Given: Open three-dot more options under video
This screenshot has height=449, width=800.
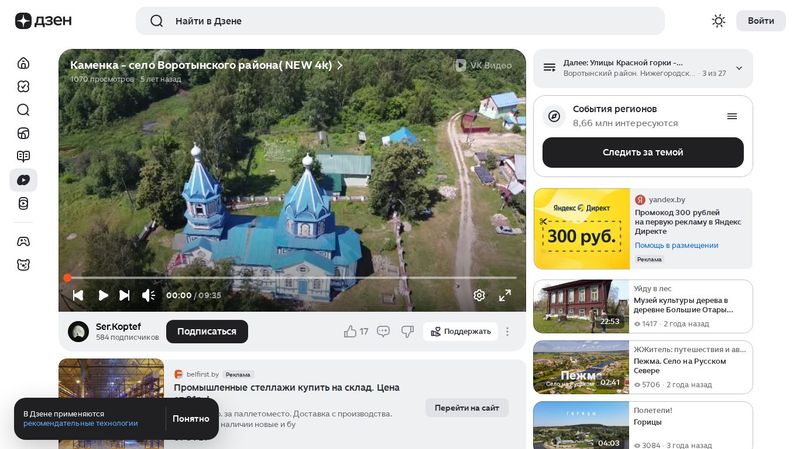Looking at the screenshot, I should [x=507, y=331].
